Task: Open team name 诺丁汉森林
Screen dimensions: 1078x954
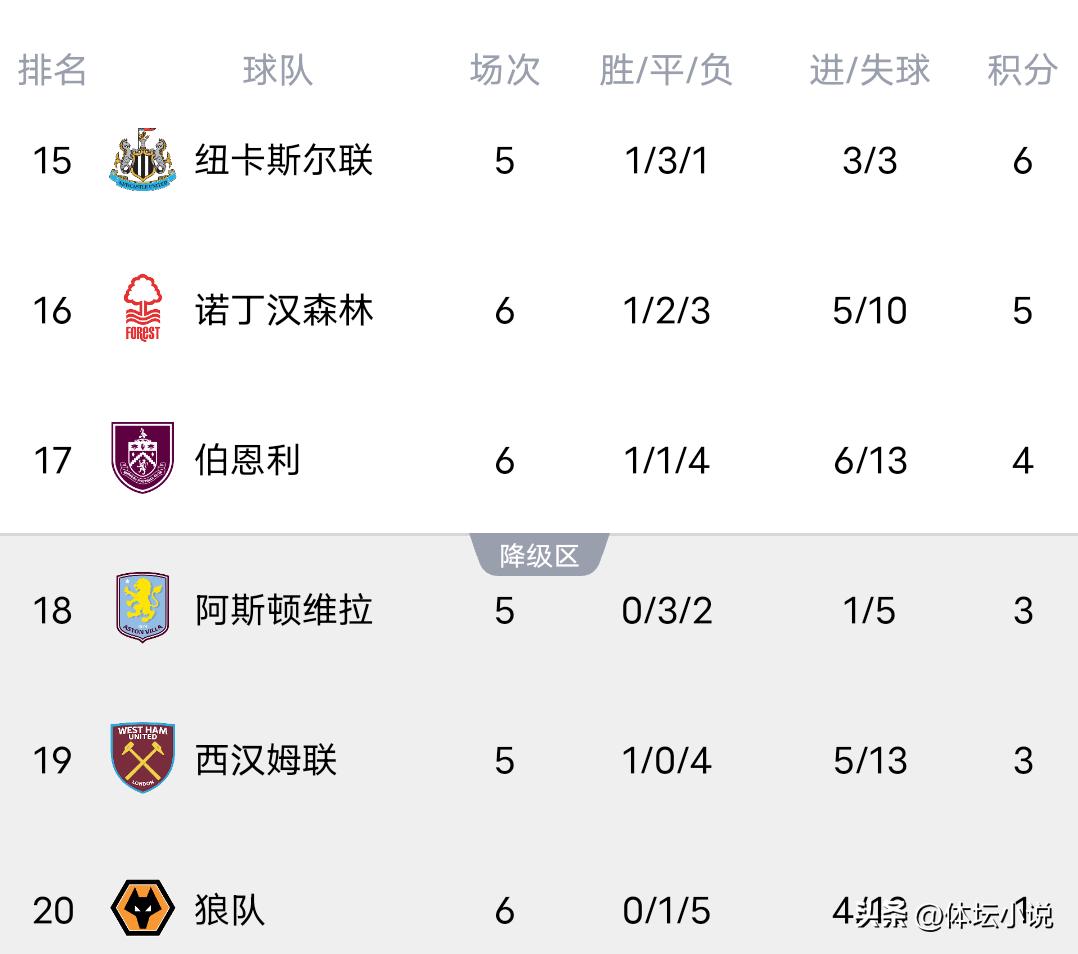Action: [x=284, y=310]
